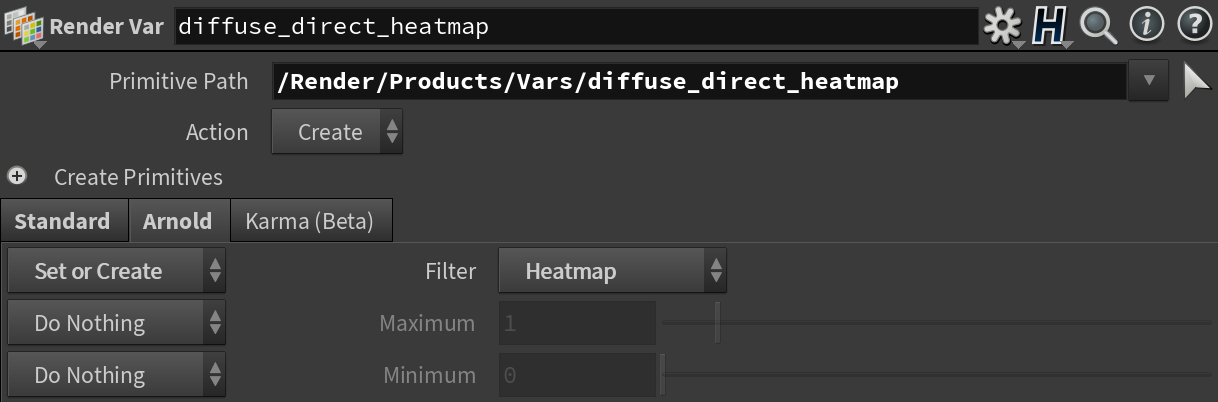Expand the Create Primitives plus icon

(16, 176)
